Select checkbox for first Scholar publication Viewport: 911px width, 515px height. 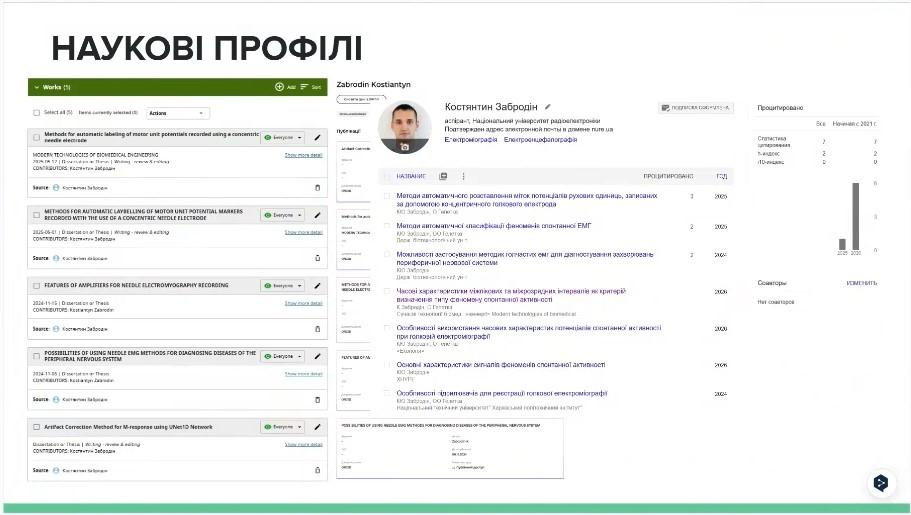coord(387,196)
